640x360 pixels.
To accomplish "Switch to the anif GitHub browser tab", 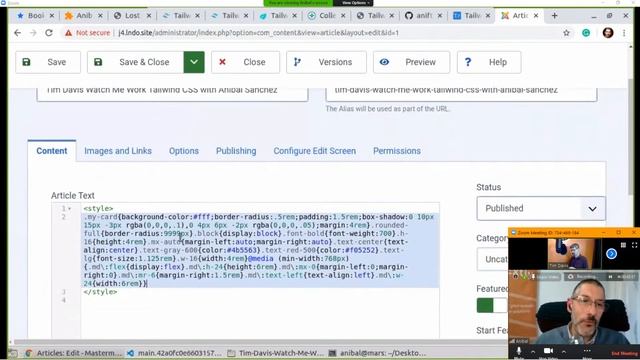I will click(424, 16).
